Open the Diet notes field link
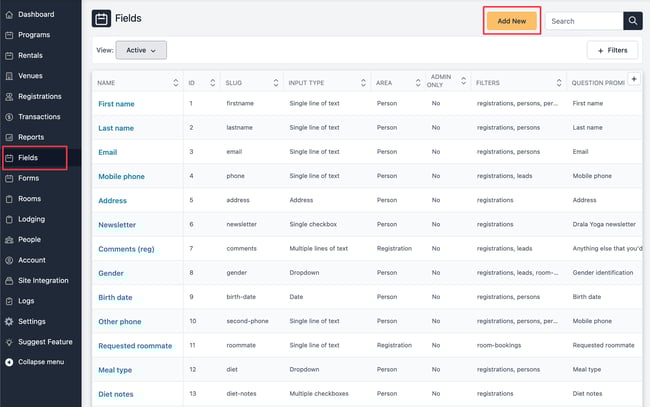Image resolution: width=650 pixels, height=407 pixels. pos(116,394)
